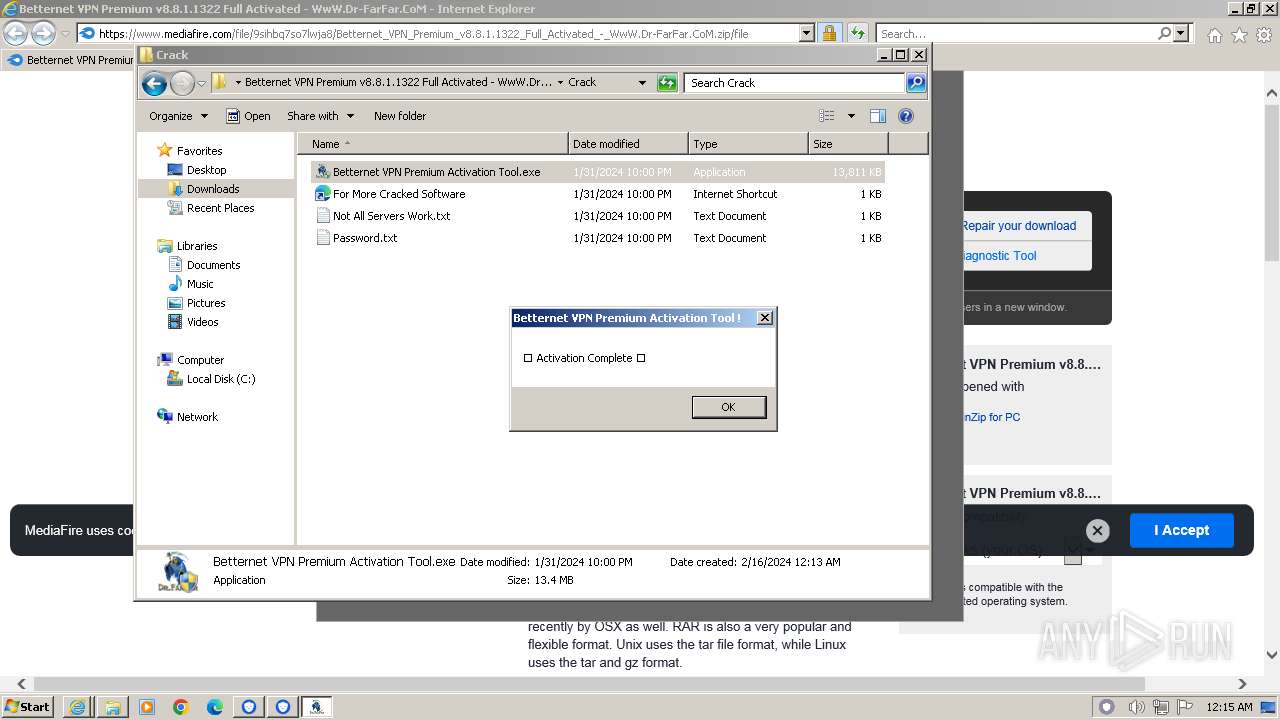Refresh the Crack folder view
Screen dimensions: 1280x720
point(667,83)
